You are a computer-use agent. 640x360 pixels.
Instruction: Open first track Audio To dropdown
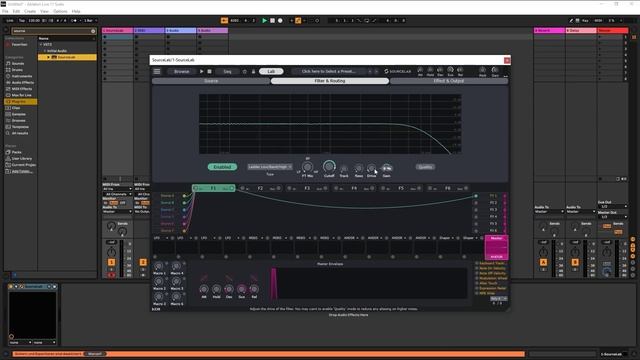(117, 211)
